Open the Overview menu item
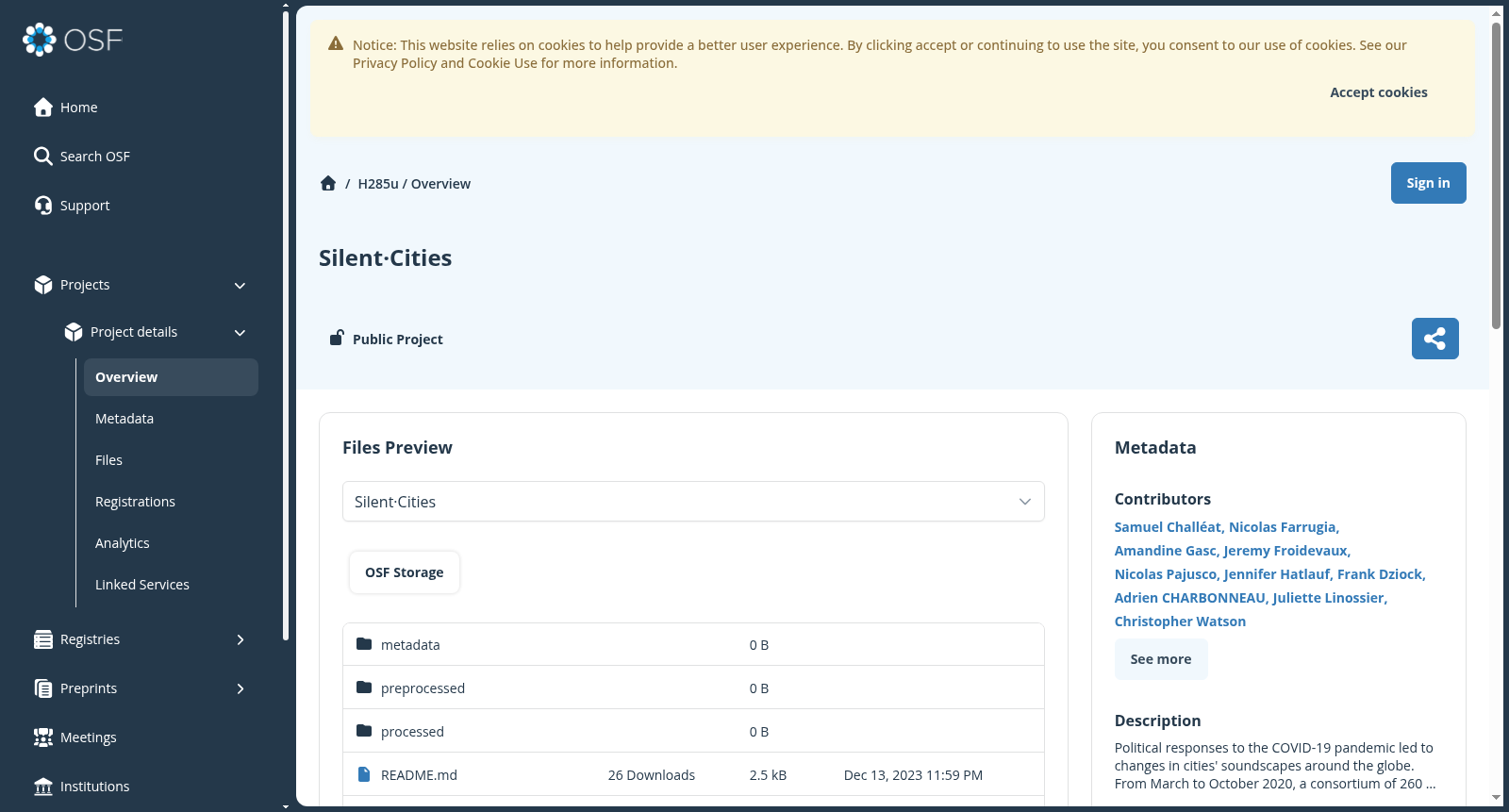 (x=171, y=377)
